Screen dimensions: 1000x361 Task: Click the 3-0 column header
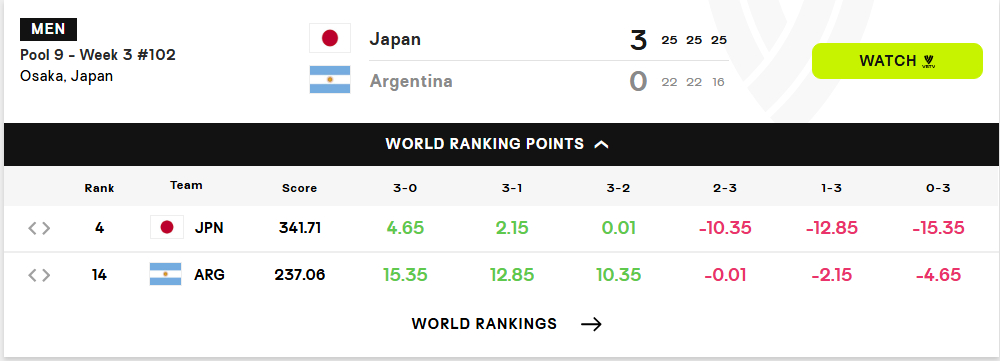(x=405, y=188)
